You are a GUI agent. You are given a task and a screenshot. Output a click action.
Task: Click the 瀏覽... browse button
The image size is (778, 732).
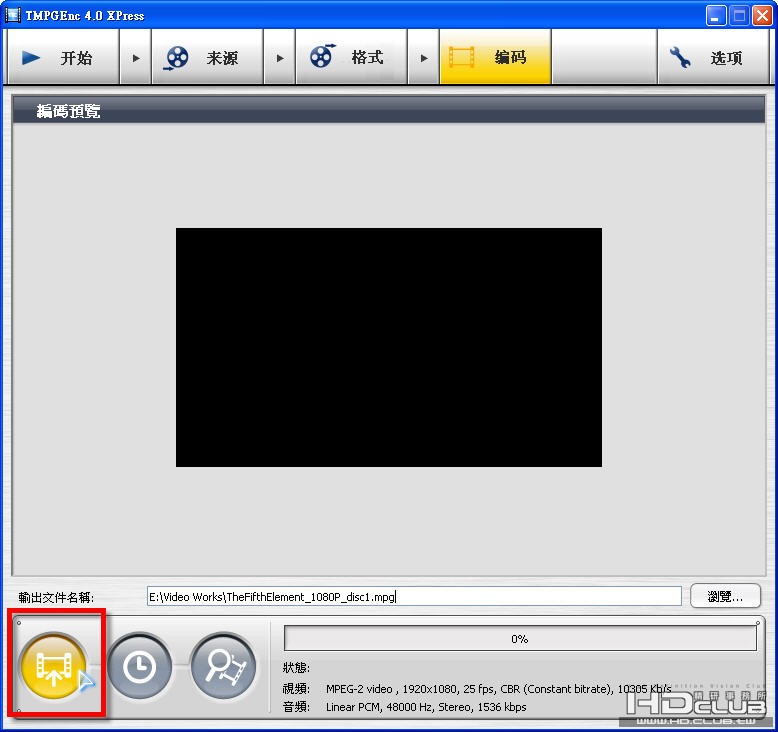725,596
